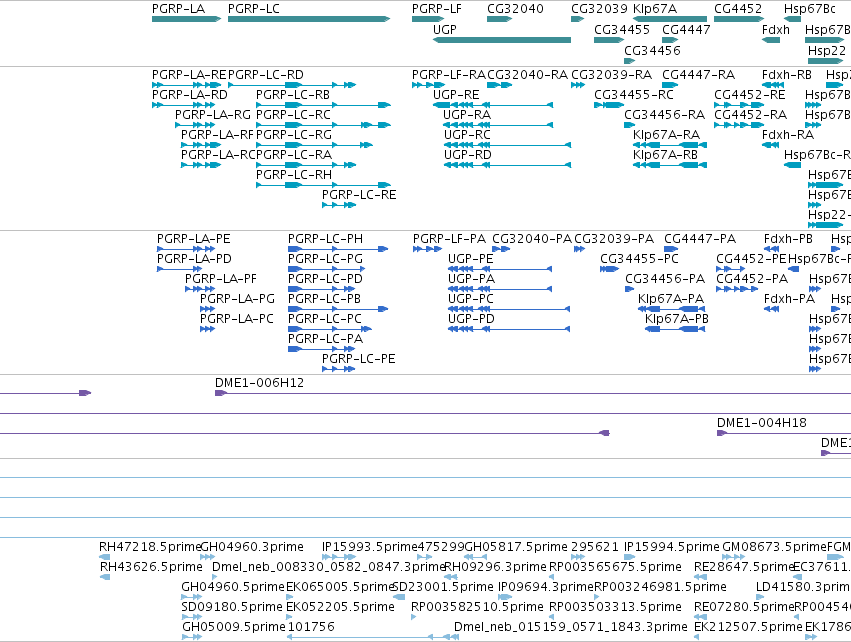The image size is (851, 642).
Task: Click the CG34456 gene label
Action: (x=652, y=50)
